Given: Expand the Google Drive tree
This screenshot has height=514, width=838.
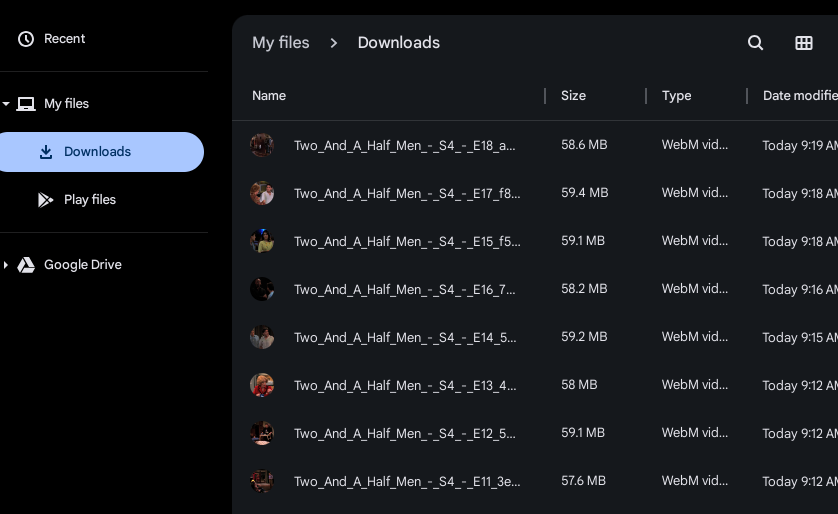Looking at the screenshot, I should tap(6, 265).
